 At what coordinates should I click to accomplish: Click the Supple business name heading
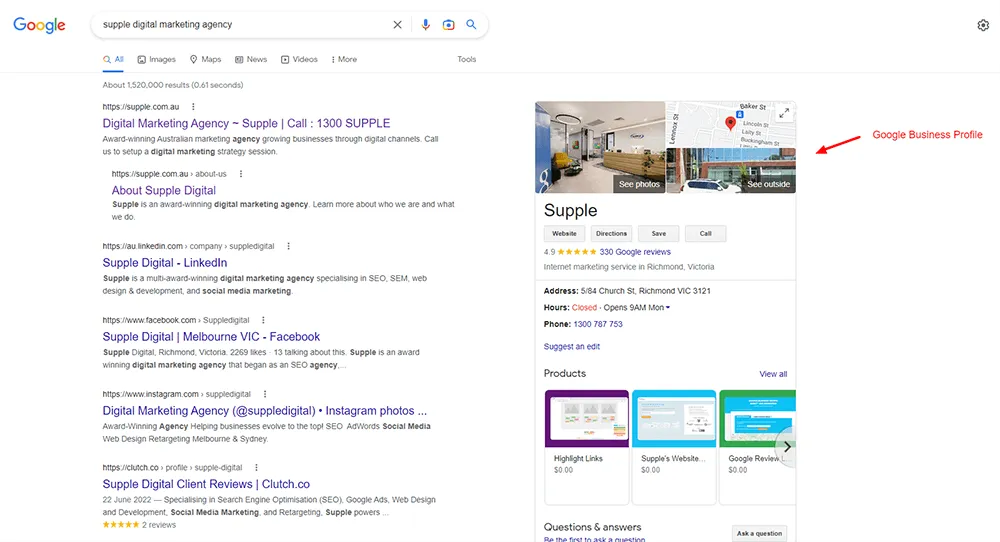click(x=570, y=210)
